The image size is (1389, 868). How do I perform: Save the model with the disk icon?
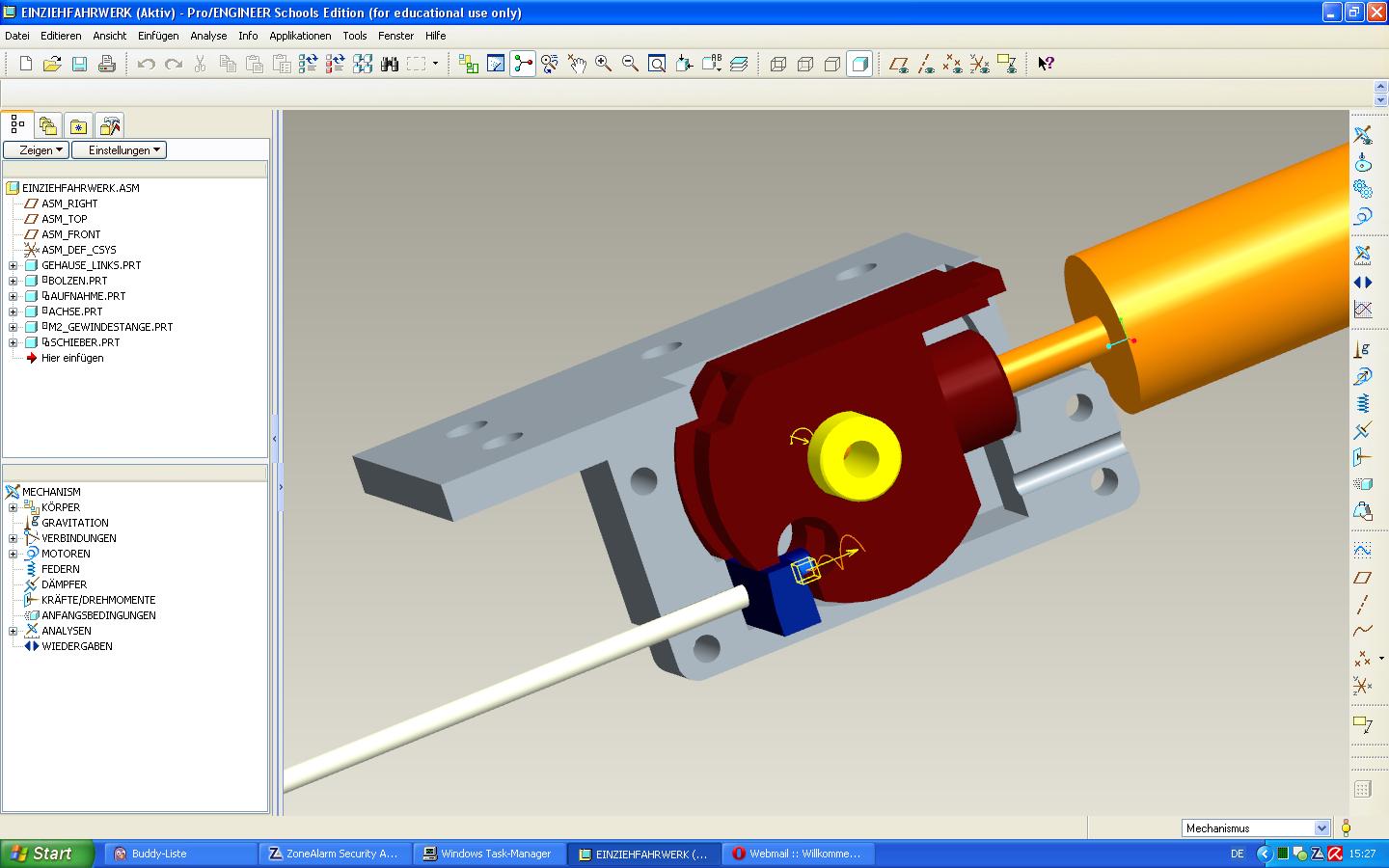coord(79,64)
